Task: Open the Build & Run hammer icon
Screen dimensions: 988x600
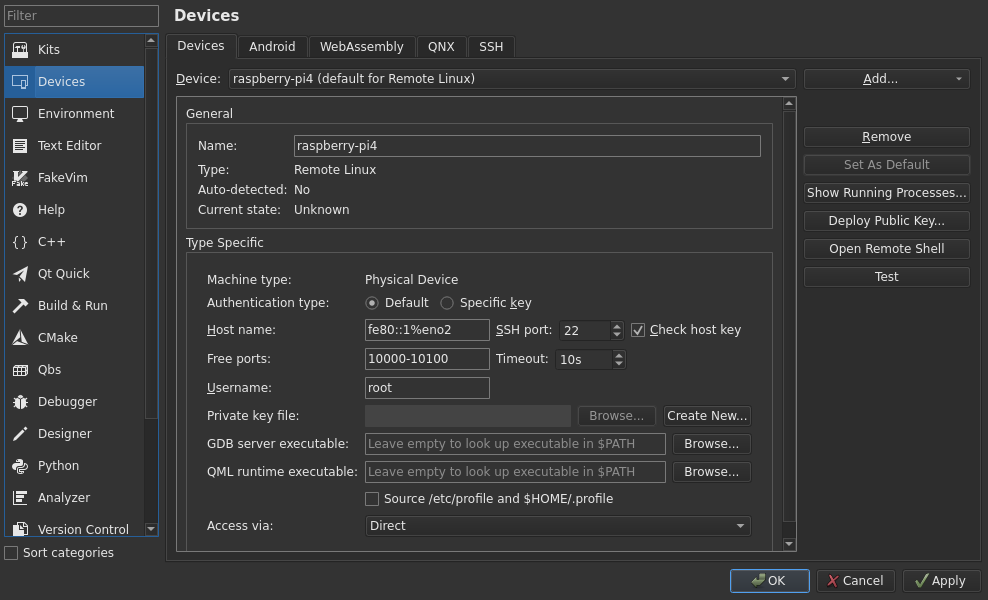Action: pyautogui.click(x=20, y=306)
